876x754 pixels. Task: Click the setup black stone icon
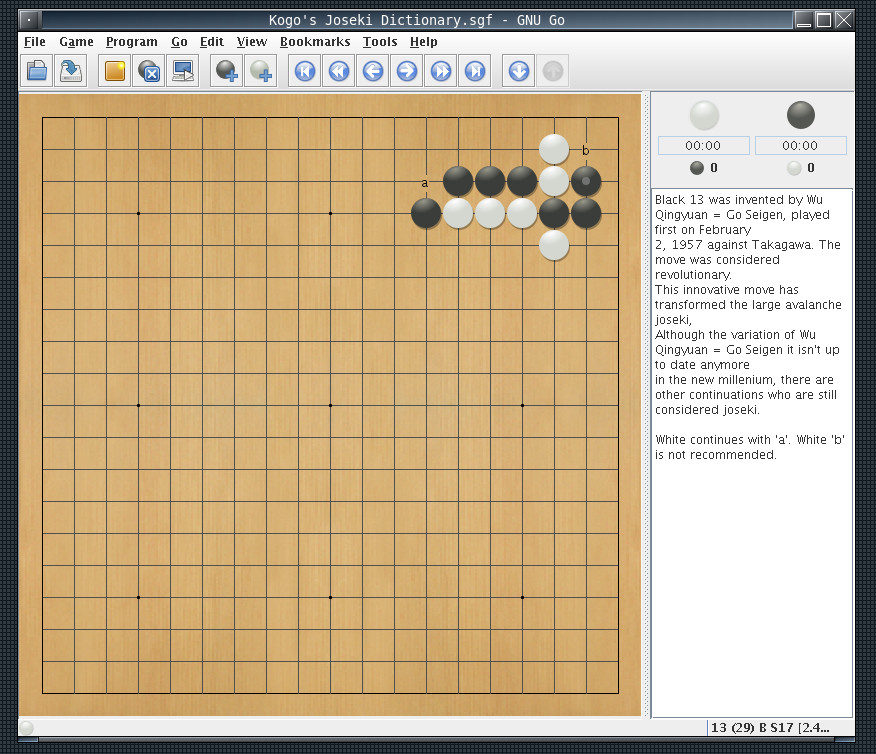pos(227,71)
